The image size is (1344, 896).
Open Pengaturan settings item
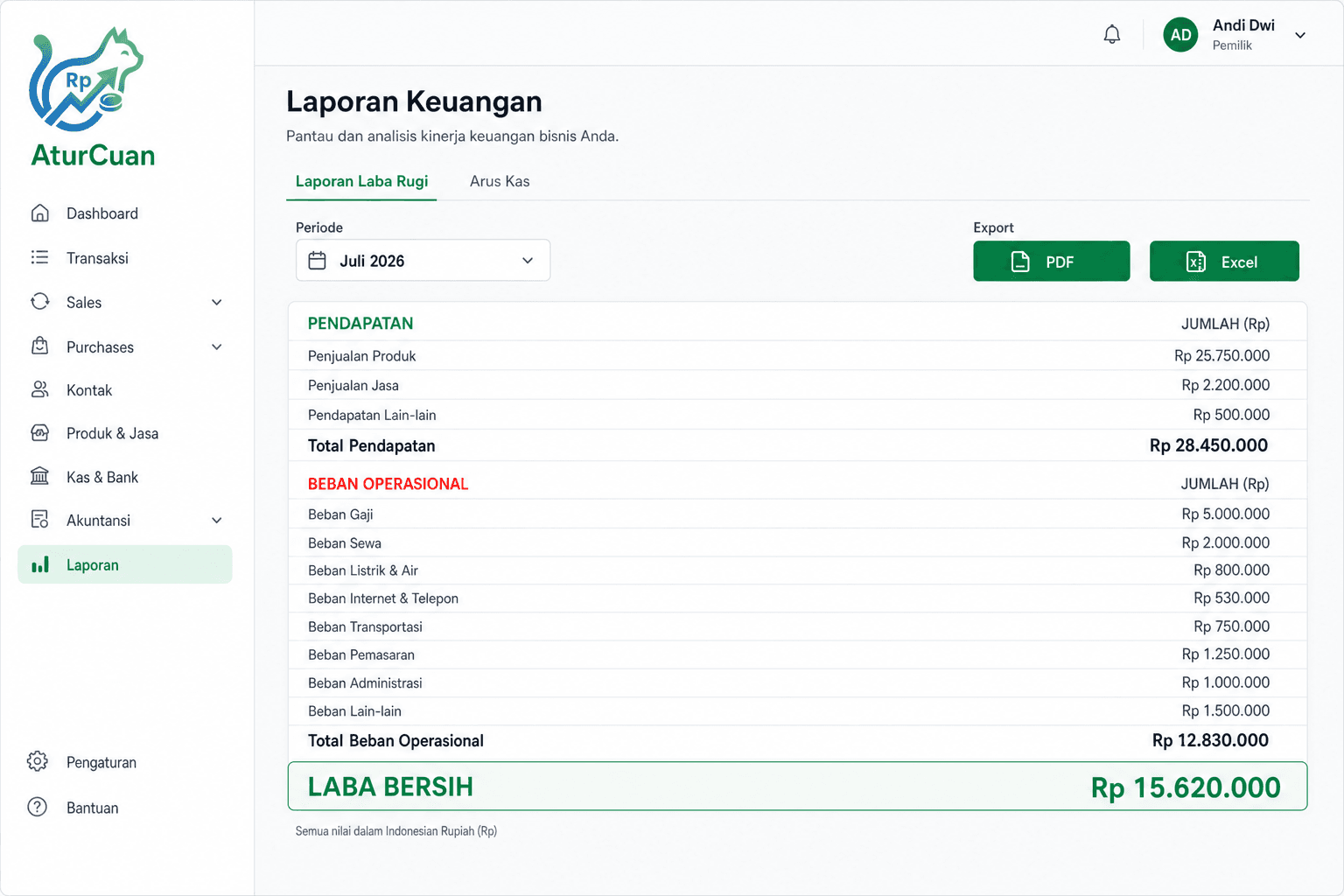coord(125,762)
